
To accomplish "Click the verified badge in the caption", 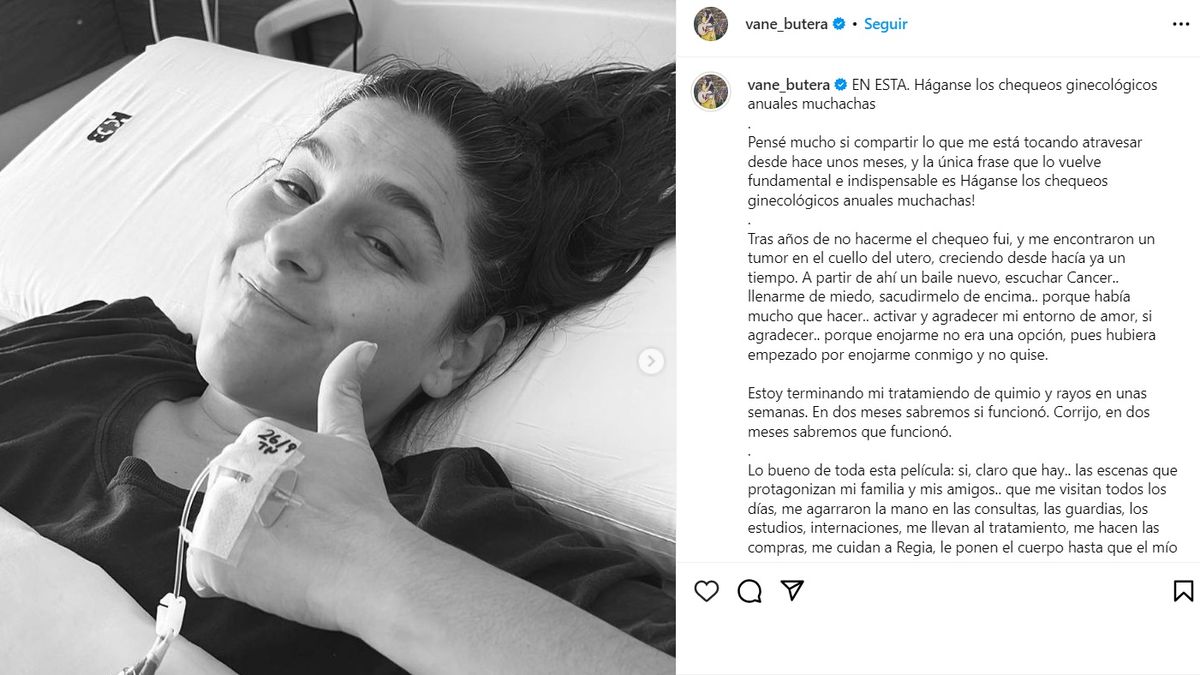I will 840,85.
